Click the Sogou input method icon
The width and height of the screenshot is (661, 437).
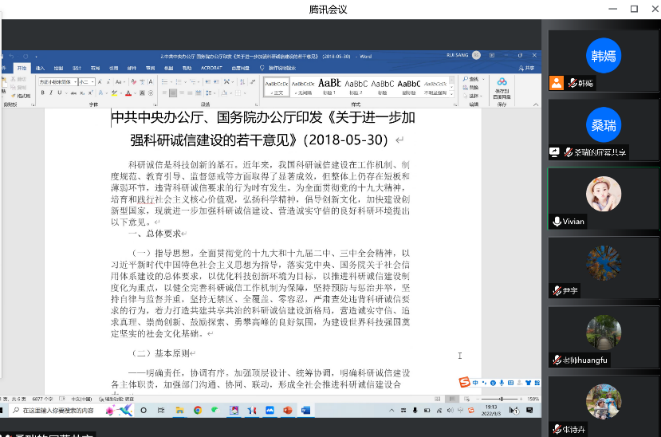[465, 381]
